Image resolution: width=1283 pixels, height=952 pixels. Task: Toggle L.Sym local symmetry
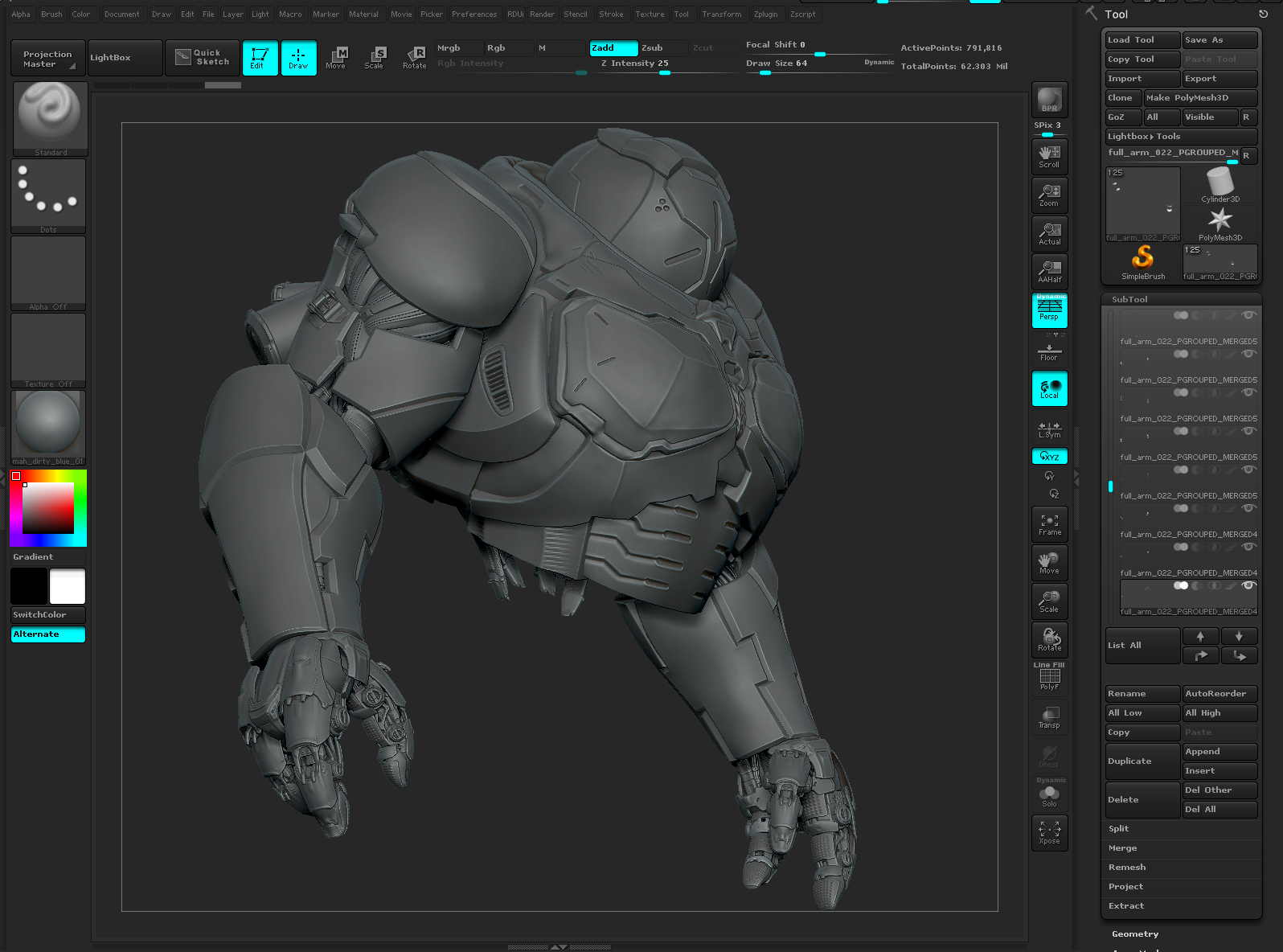(x=1049, y=429)
